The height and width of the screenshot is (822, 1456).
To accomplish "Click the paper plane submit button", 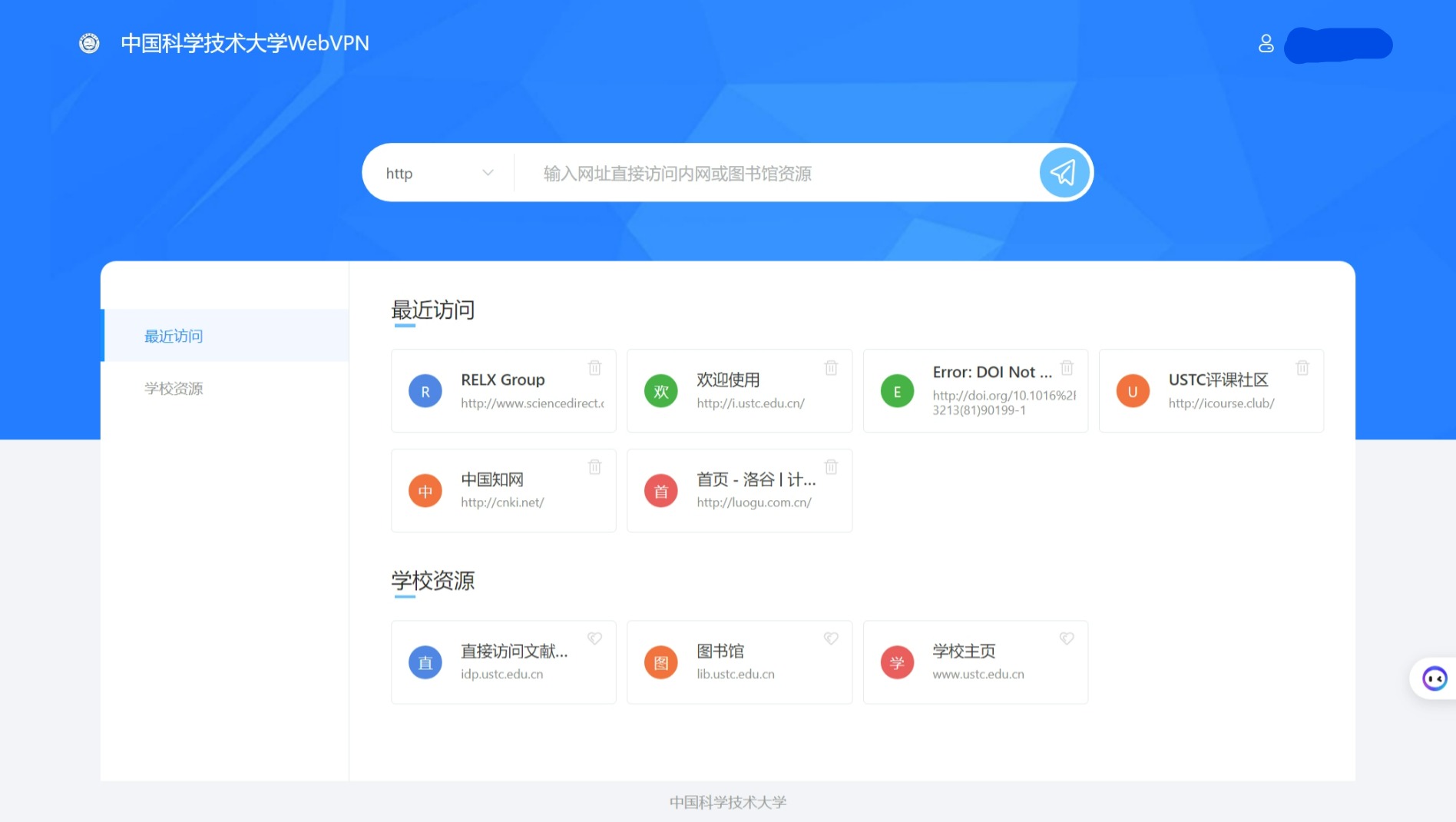I will (x=1064, y=173).
